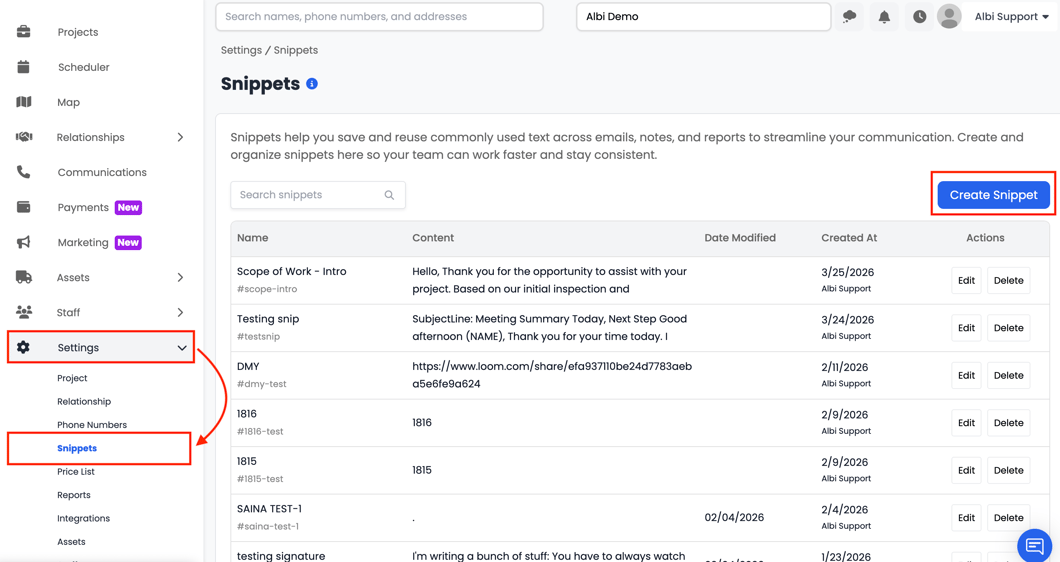Click the Staff people icon
1060x562 pixels.
pos(24,312)
